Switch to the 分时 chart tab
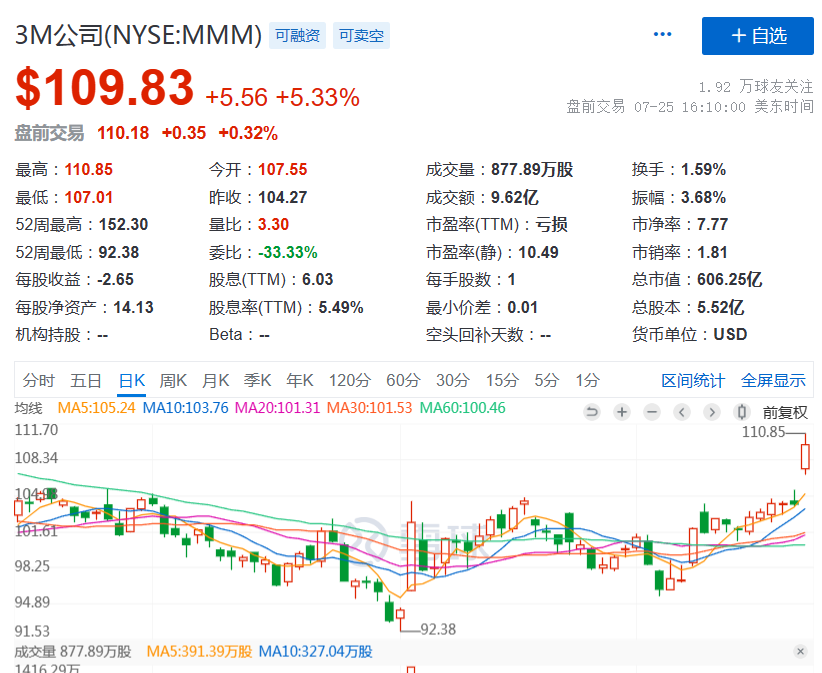Image resolution: width=822 pixels, height=673 pixels. 38,381
